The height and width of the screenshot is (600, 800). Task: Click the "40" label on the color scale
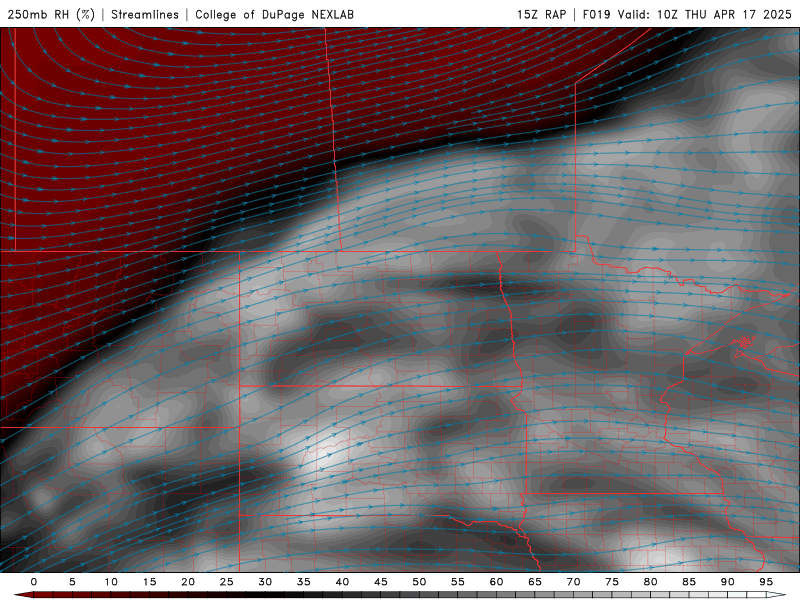click(x=342, y=582)
